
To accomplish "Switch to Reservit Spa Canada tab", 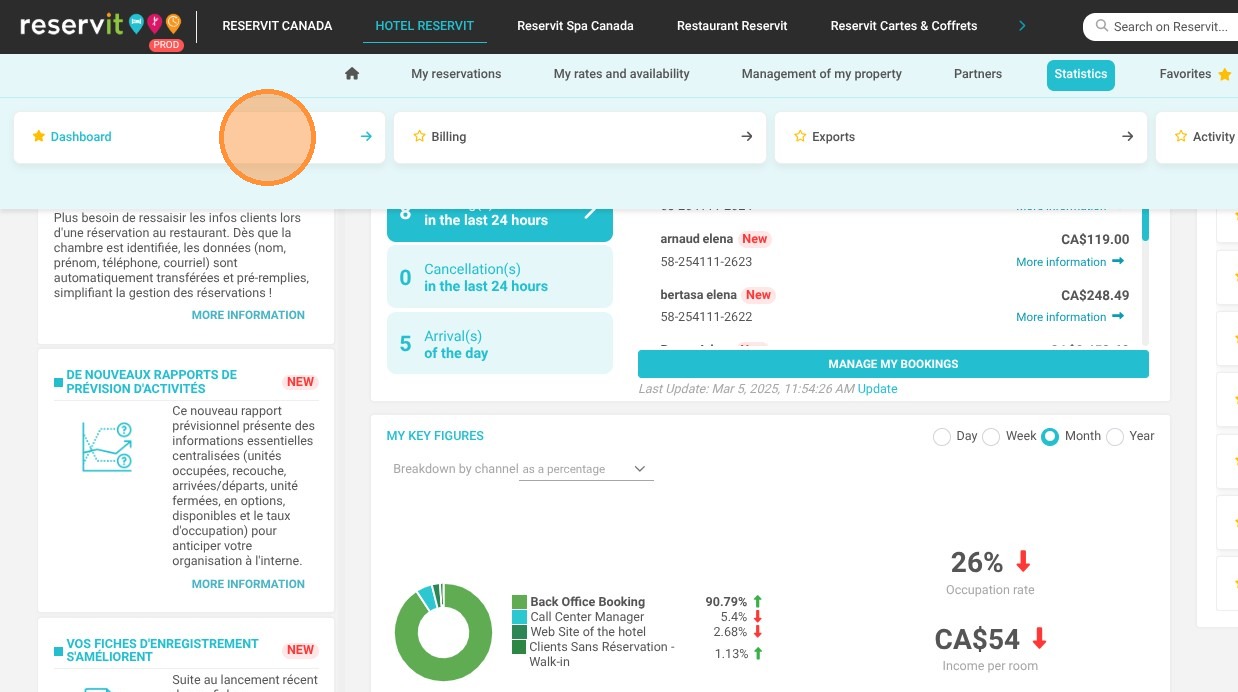I will point(575,26).
